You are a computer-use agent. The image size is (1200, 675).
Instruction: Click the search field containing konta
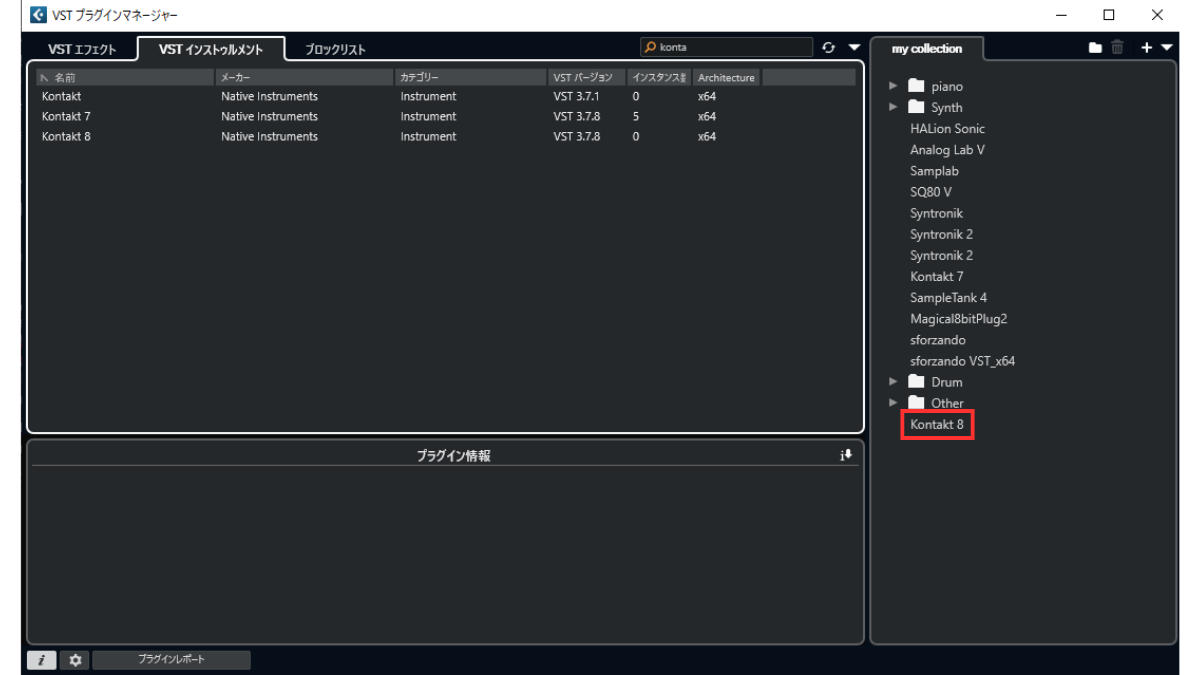pos(733,47)
